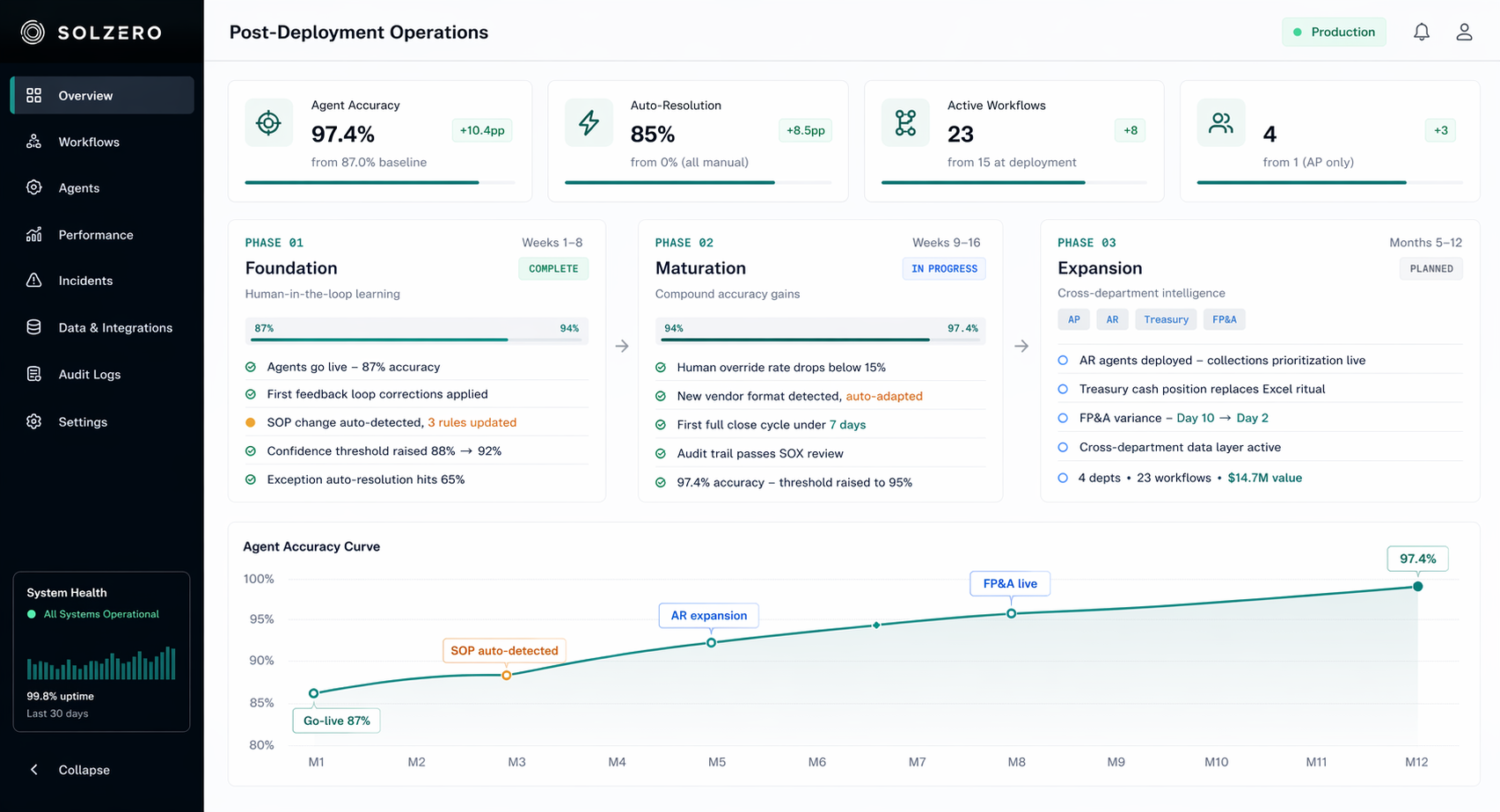Screen dimensions: 1500x812
Task: Select the Treasury department tag
Action: pos(1166,319)
